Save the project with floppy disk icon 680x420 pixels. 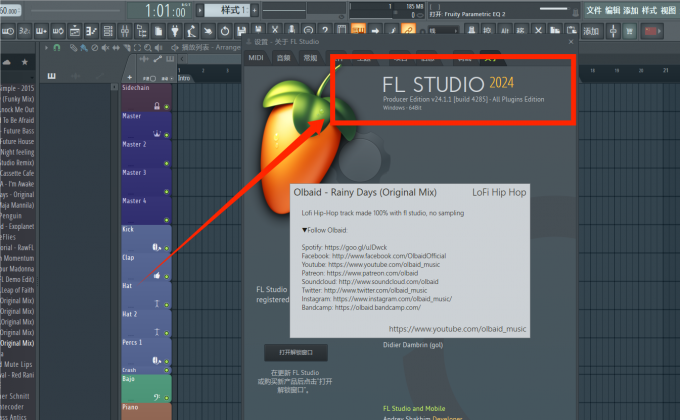coord(241,31)
